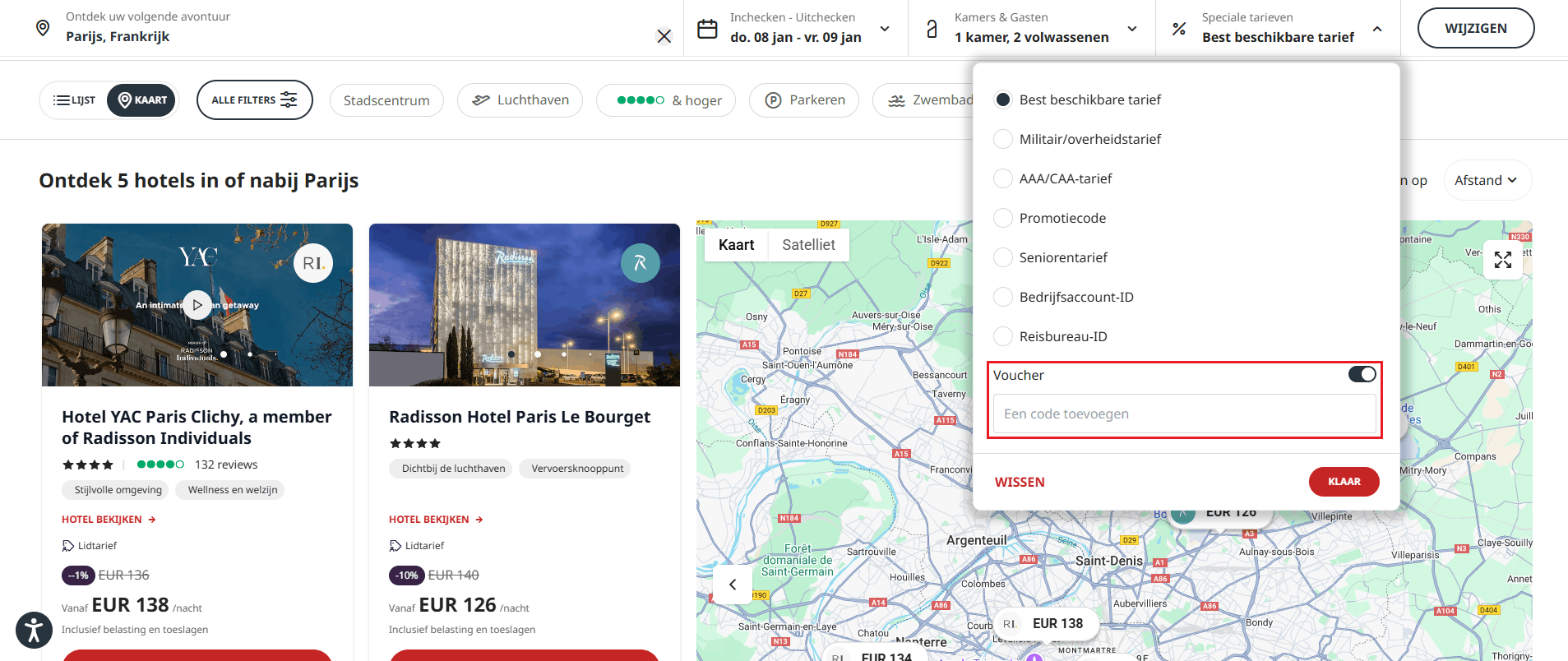Switch to KAART view

[141, 100]
